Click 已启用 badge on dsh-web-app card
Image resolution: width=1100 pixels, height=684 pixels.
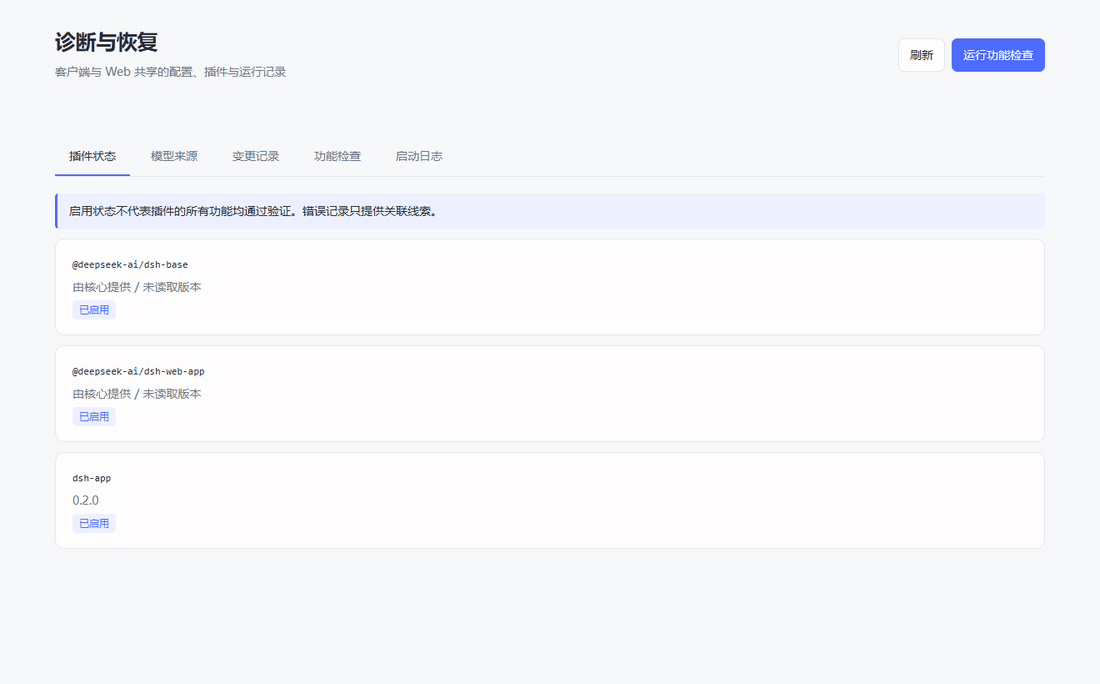click(94, 417)
